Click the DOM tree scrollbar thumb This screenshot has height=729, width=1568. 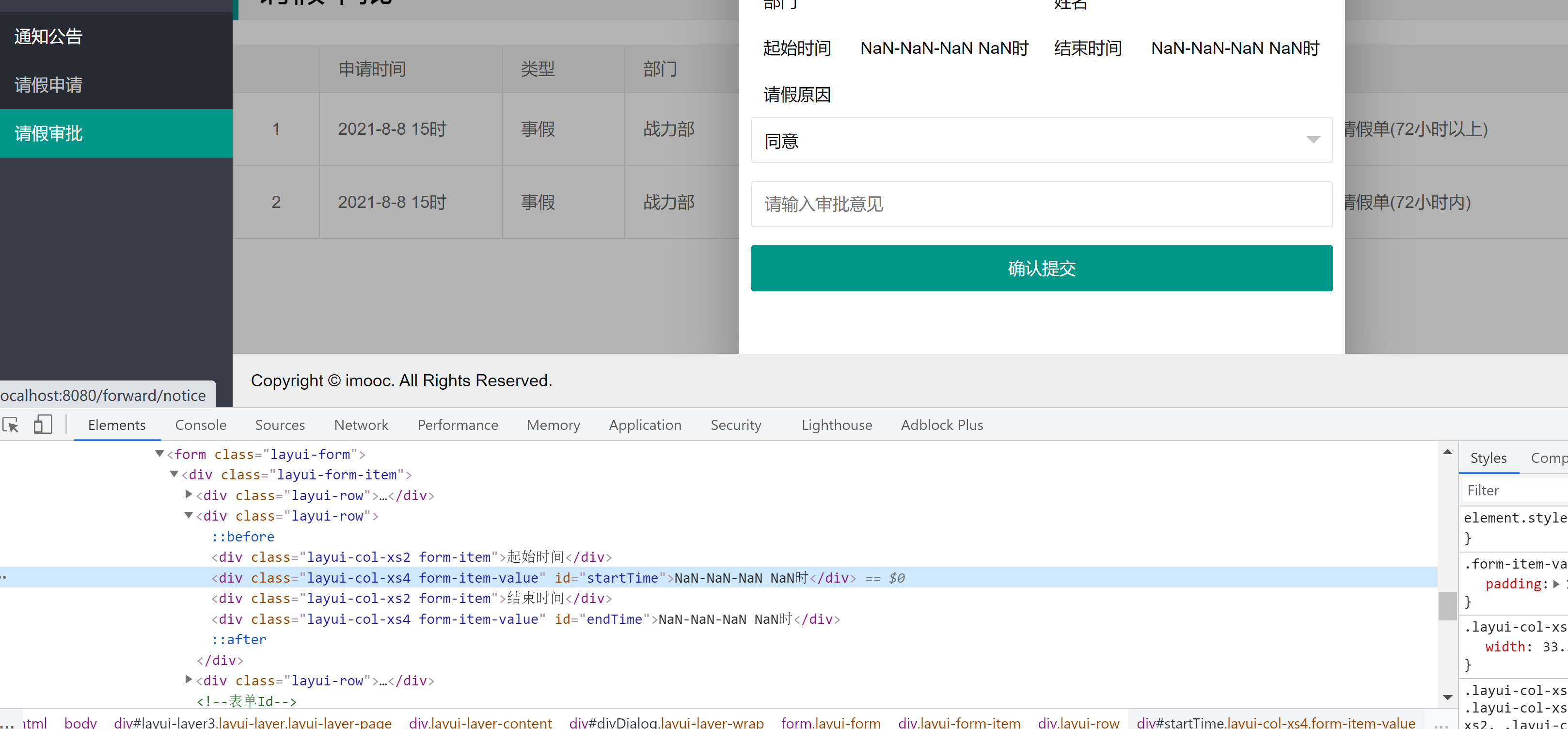point(1448,605)
